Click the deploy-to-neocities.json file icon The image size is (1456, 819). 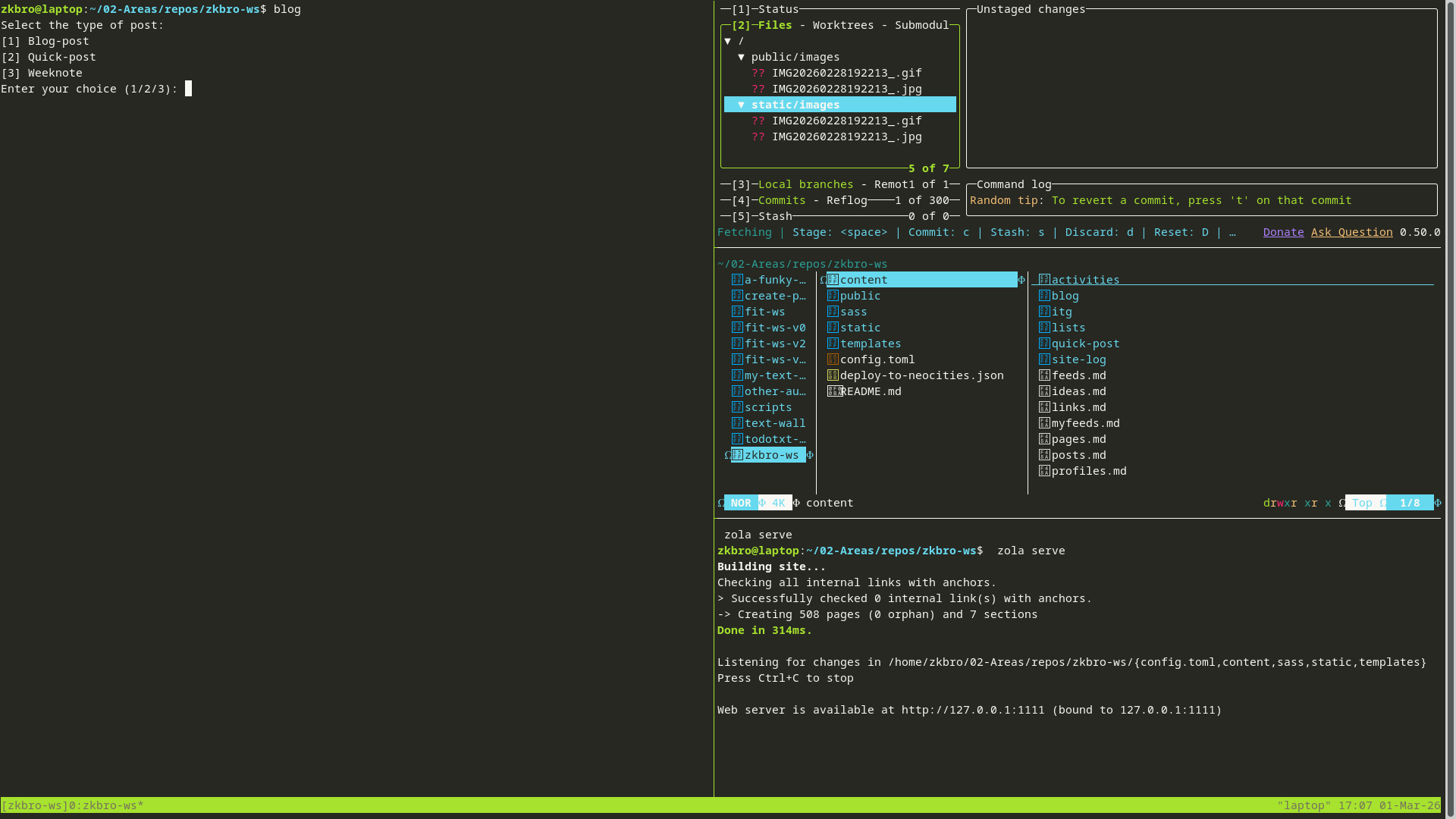(x=833, y=375)
